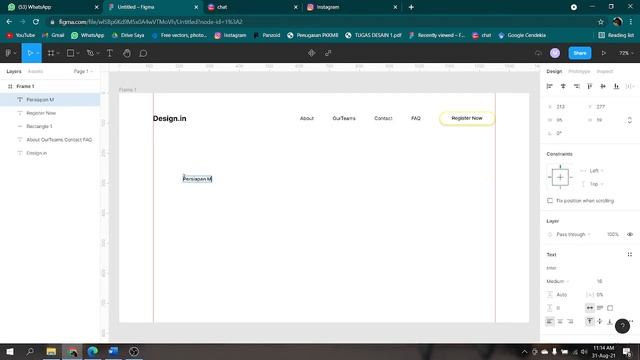Click the user avatar in Figma toolbar
Screen dimensions: 640x360
click(x=555, y=53)
